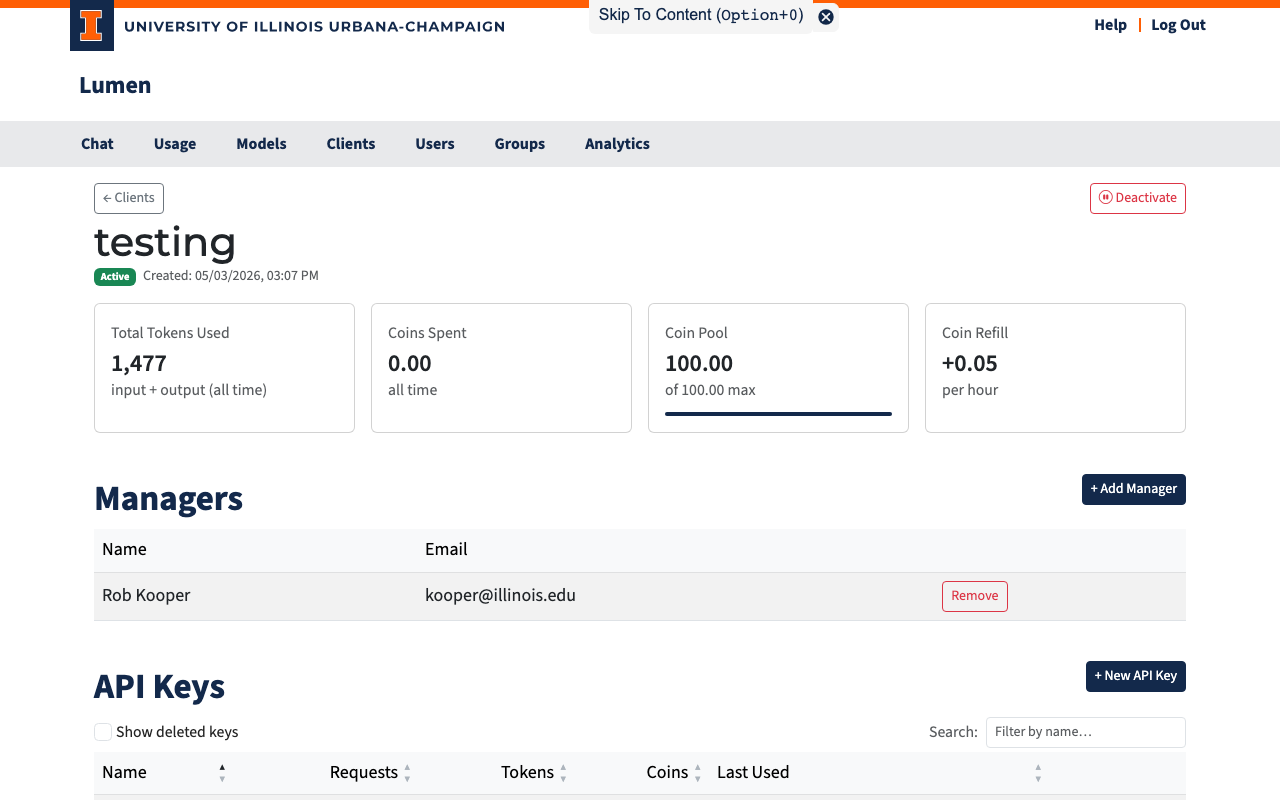Navigate to the Users tab
Screen dimensions: 1280x800
coord(435,144)
